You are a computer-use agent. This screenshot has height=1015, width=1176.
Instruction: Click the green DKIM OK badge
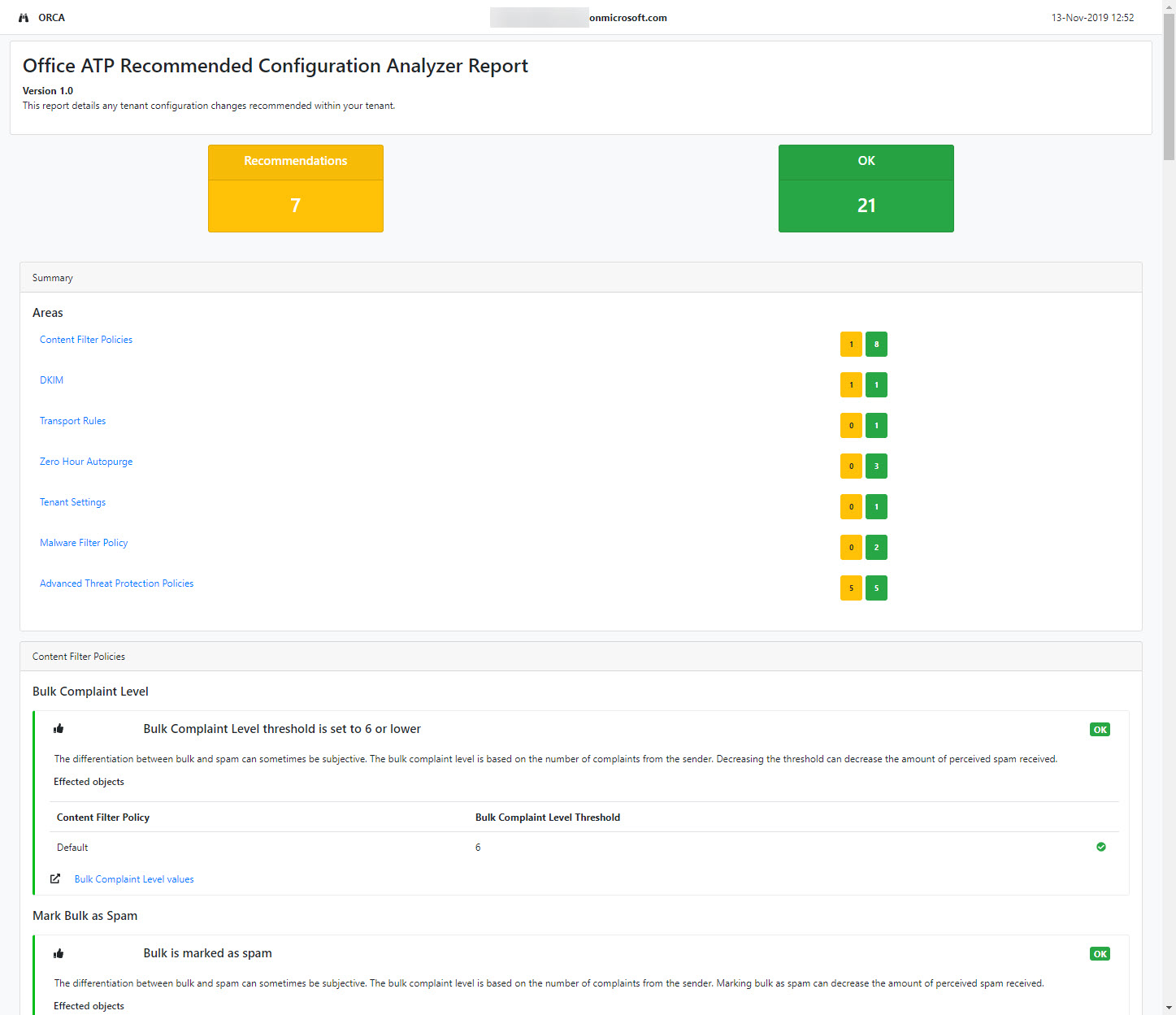tap(876, 384)
